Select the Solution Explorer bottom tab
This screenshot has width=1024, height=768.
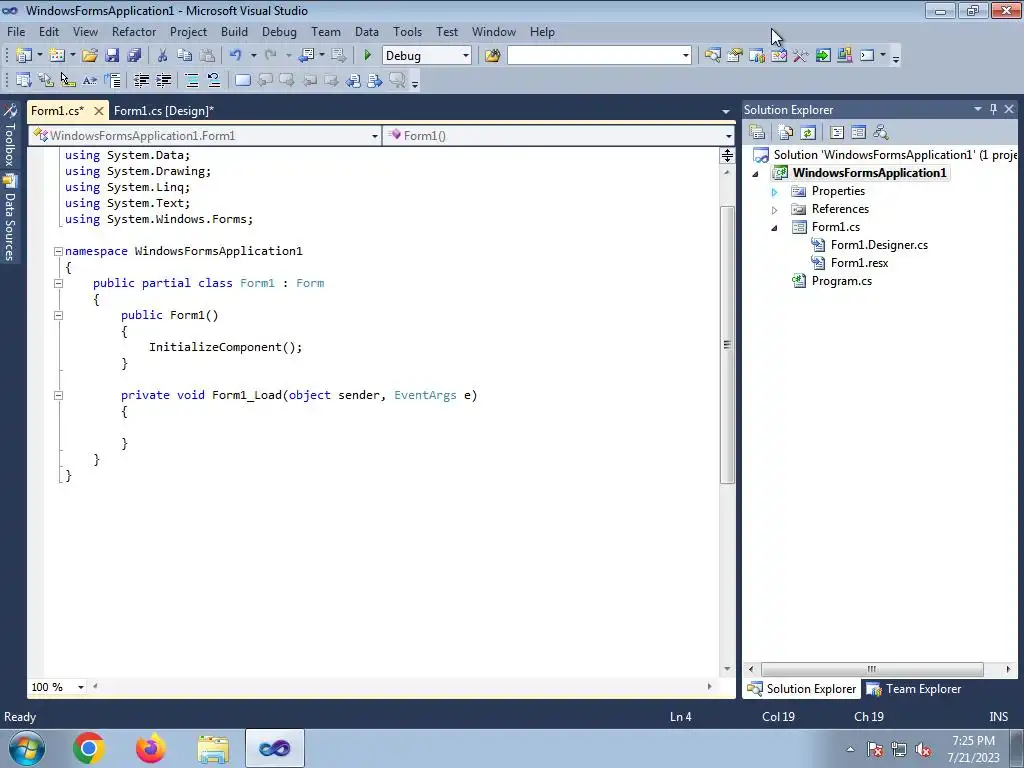(801, 689)
